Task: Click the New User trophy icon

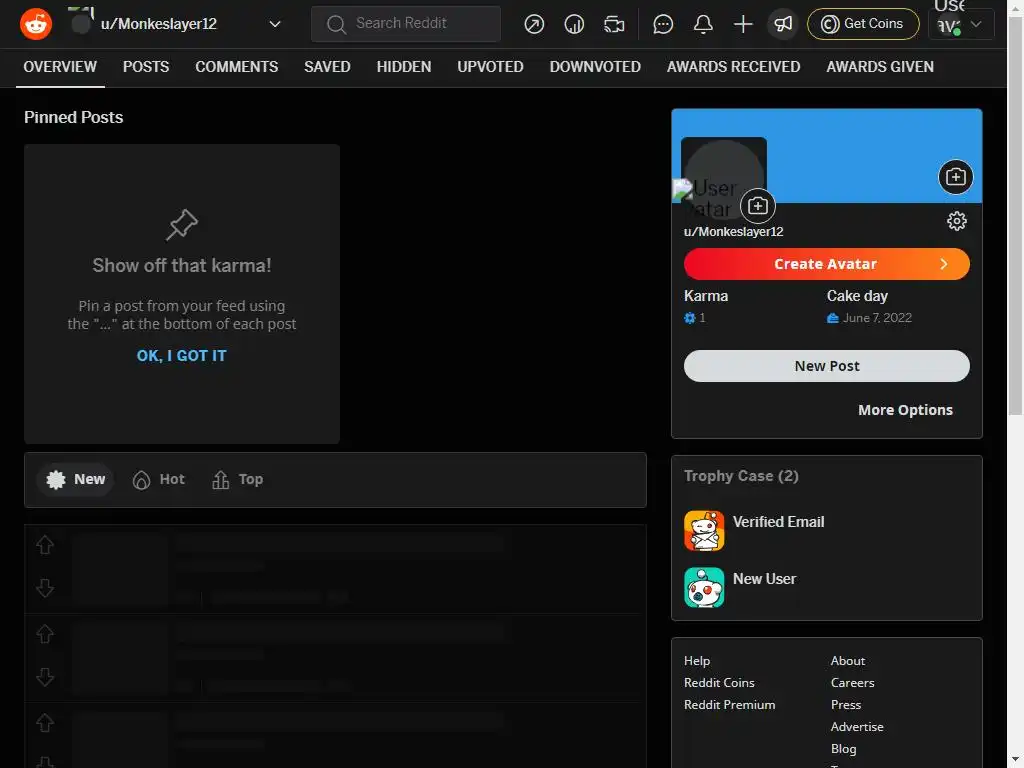Action: [x=704, y=587]
